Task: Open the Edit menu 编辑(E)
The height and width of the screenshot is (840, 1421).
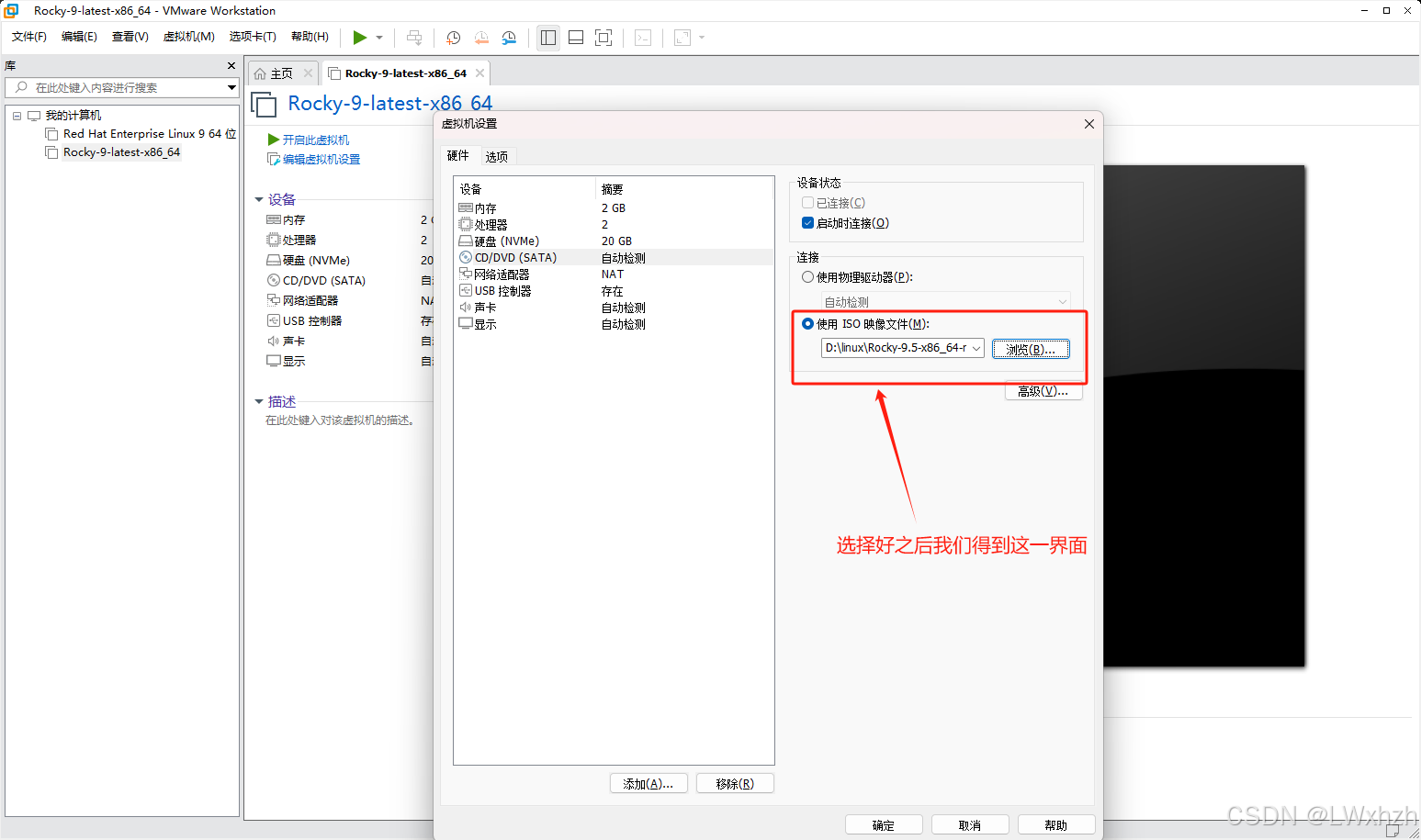Action: point(79,37)
